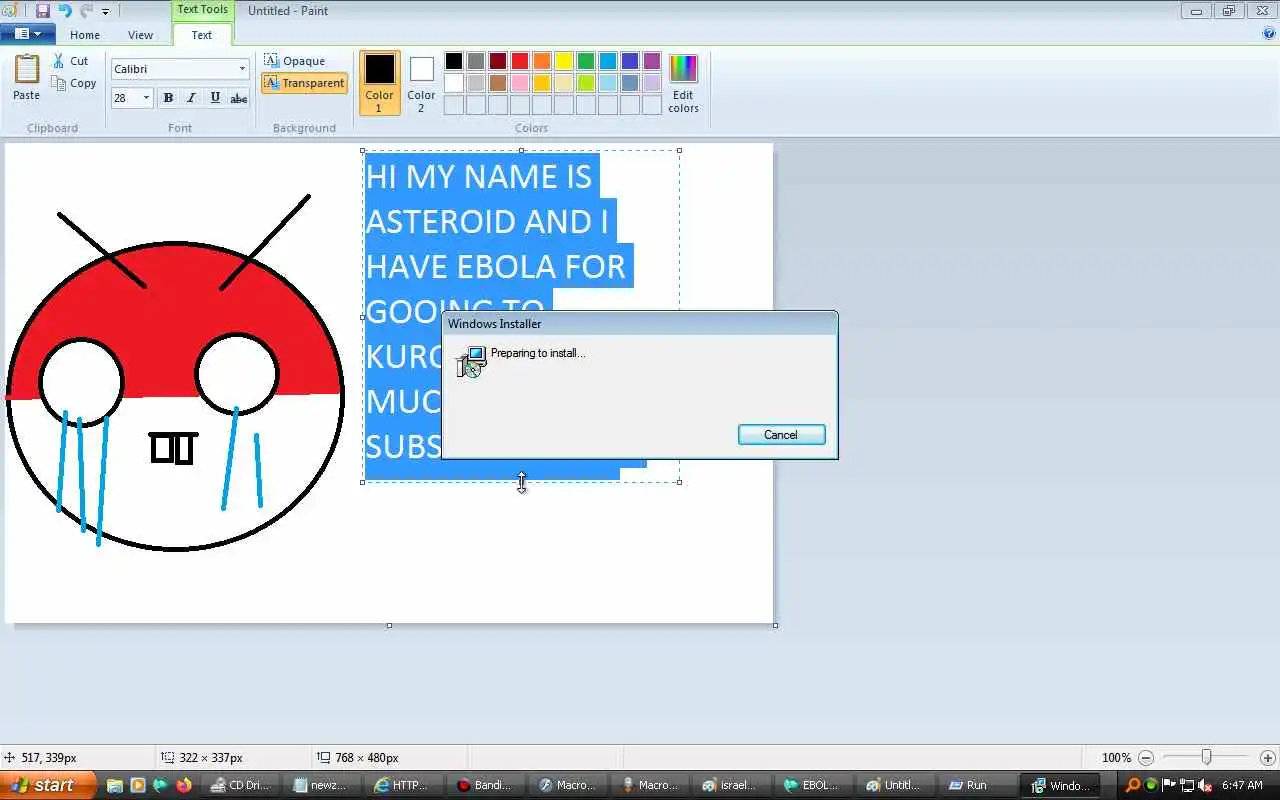Cancel the Windows Installer dialog
The height and width of the screenshot is (800, 1280).
tap(781, 435)
